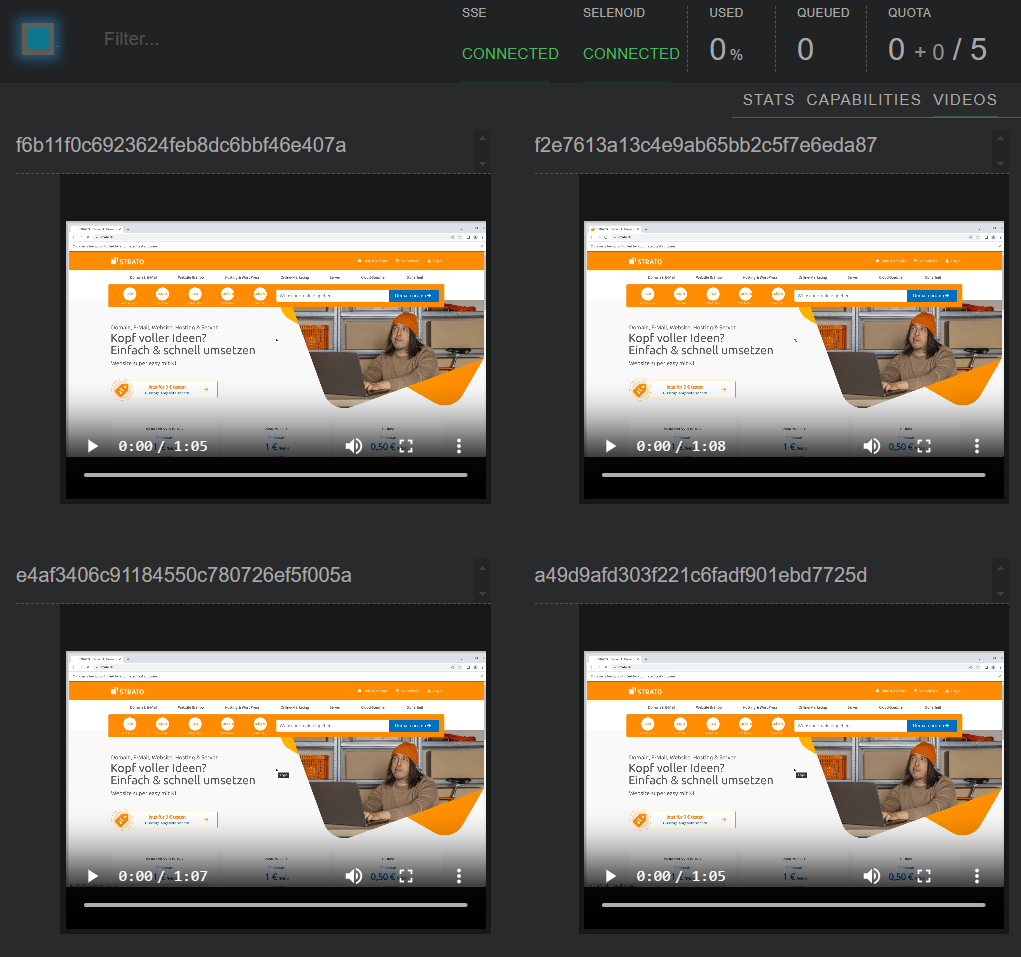Image resolution: width=1021 pixels, height=957 pixels.
Task: Open more options on f6b11f0c video
Action: [459, 446]
